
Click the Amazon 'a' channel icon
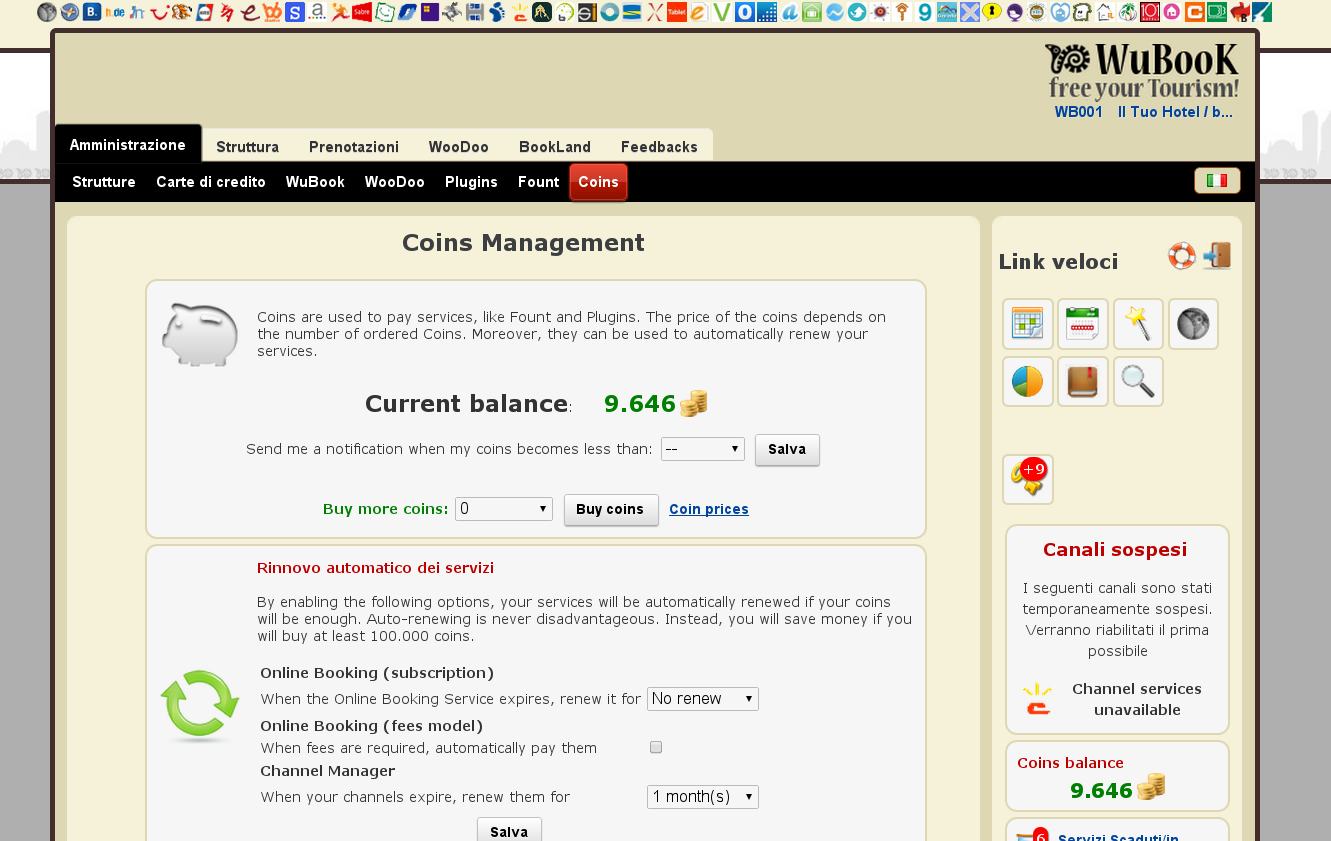point(317,12)
